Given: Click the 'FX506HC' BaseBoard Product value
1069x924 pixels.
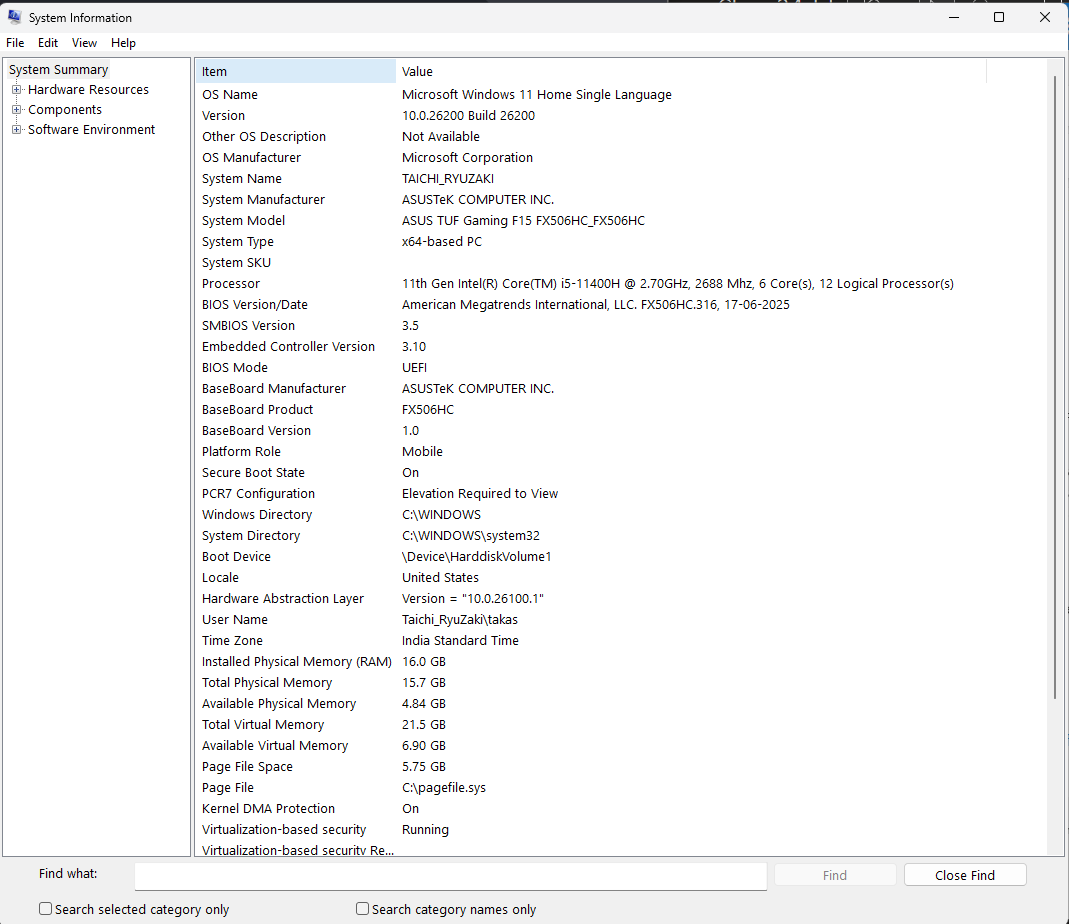Looking at the screenshot, I should (x=427, y=410).
